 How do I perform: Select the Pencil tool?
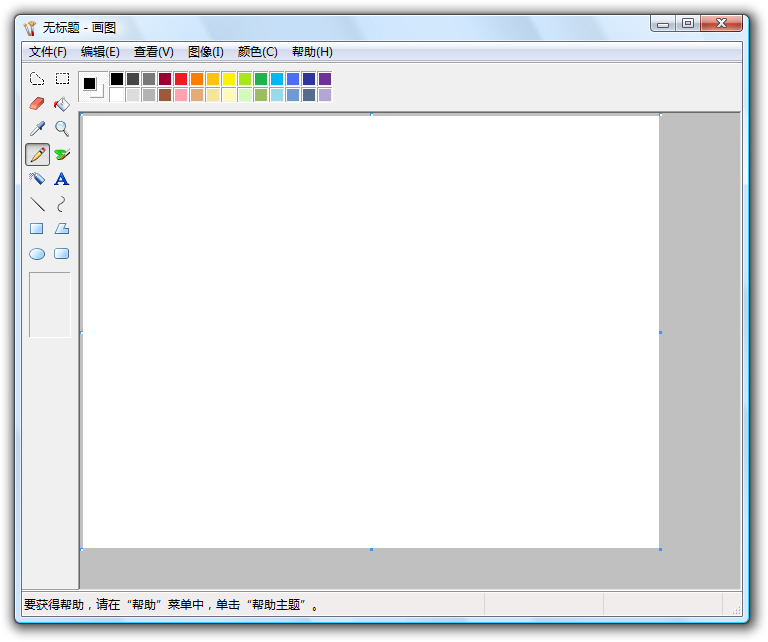point(37,154)
